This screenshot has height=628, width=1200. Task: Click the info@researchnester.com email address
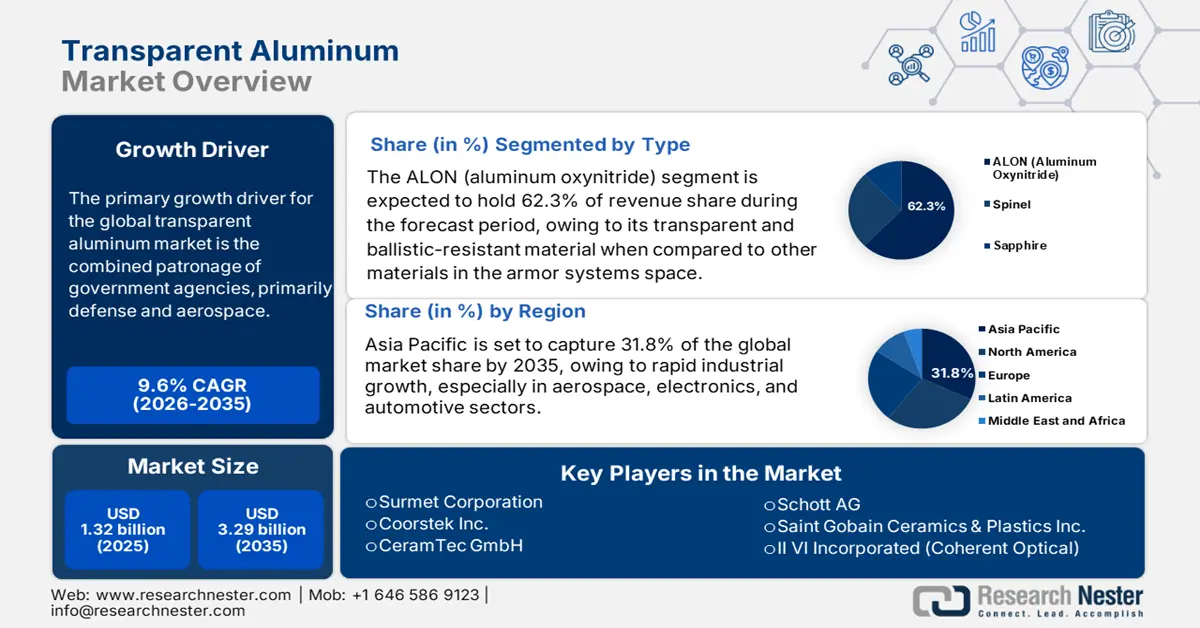148,611
